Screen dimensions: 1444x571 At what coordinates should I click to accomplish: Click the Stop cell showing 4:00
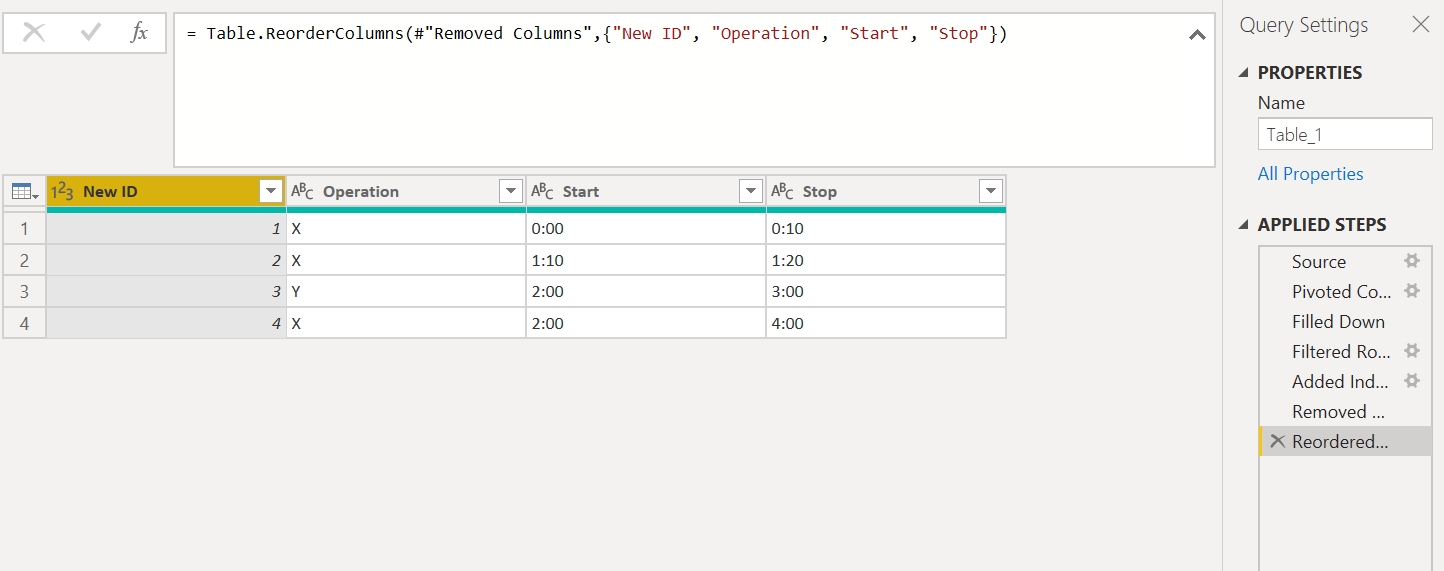(x=886, y=323)
